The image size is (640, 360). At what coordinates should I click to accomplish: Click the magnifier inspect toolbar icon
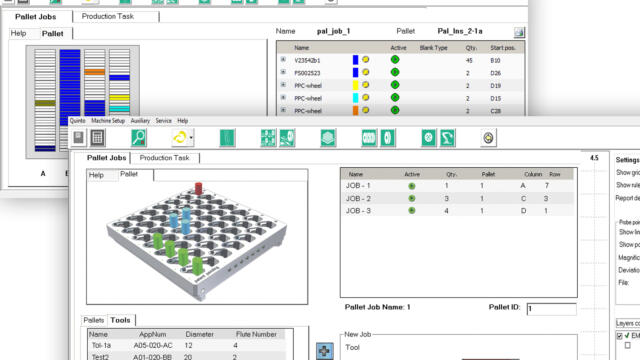[x=139, y=138]
